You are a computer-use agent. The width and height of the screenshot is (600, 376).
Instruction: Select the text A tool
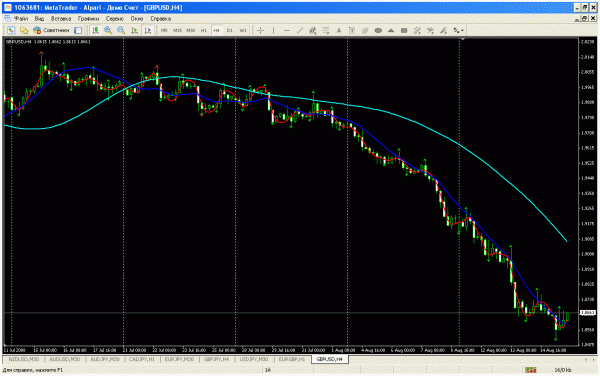[x=339, y=30]
